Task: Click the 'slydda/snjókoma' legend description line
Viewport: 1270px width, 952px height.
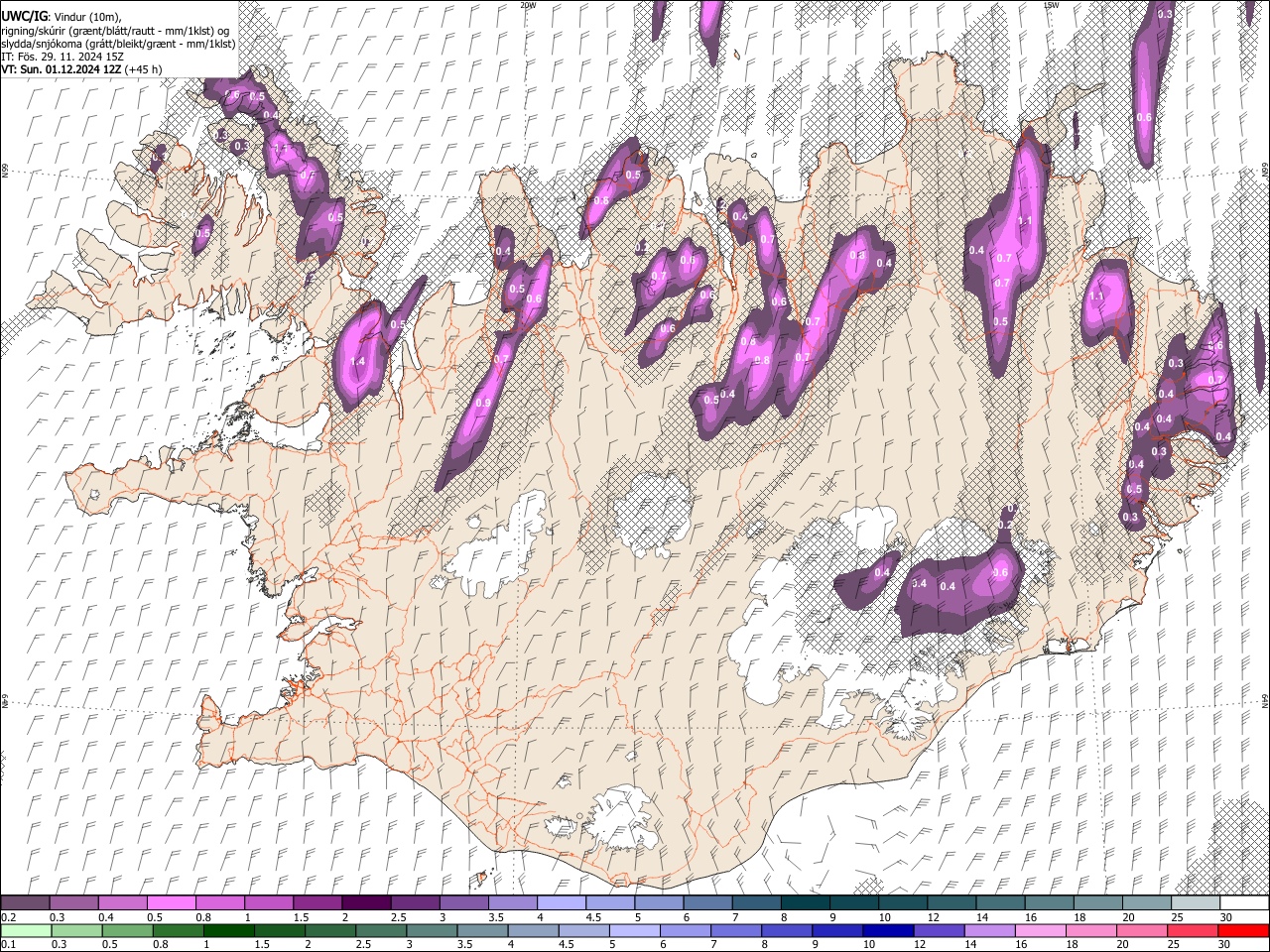Action: click(x=118, y=44)
